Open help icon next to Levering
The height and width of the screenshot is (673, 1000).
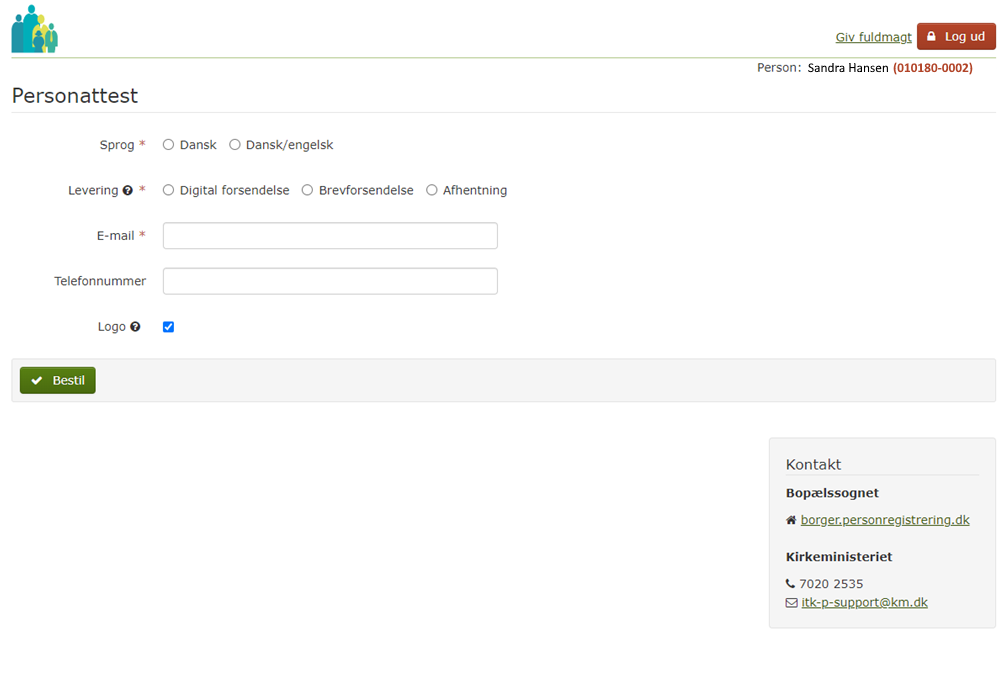click(x=128, y=191)
